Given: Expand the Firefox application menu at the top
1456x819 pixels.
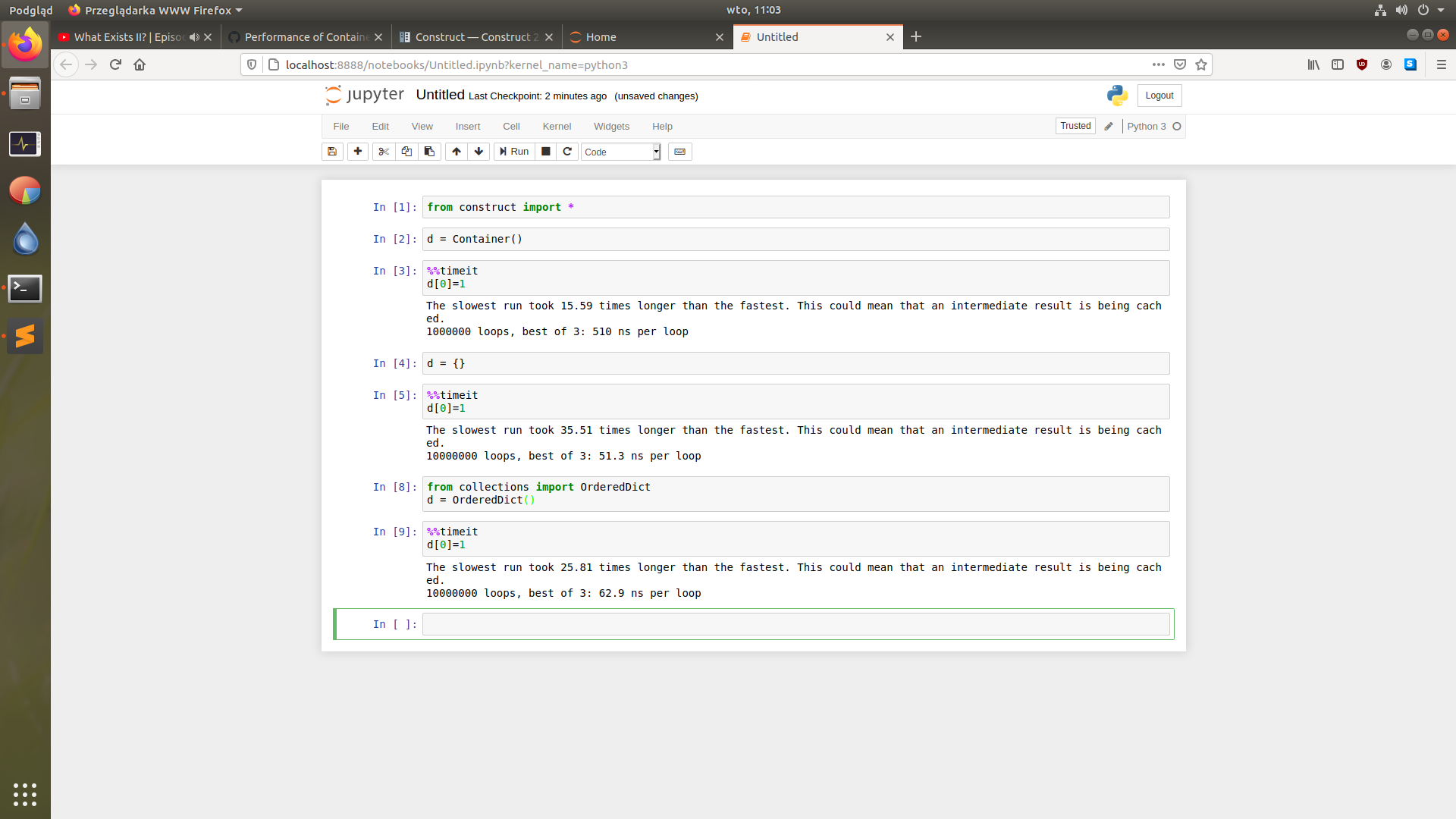Looking at the screenshot, I should pos(156,10).
